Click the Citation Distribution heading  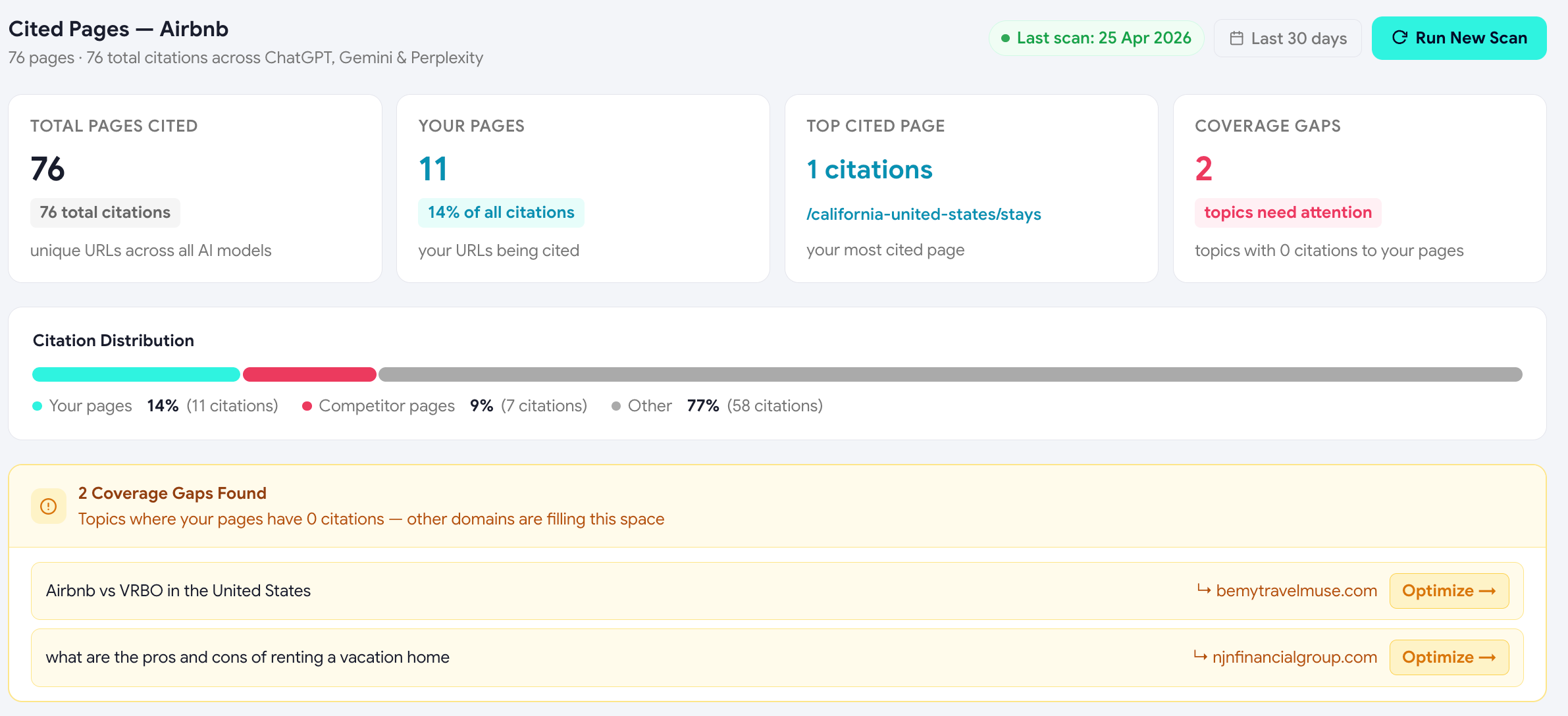click(113, 340)
